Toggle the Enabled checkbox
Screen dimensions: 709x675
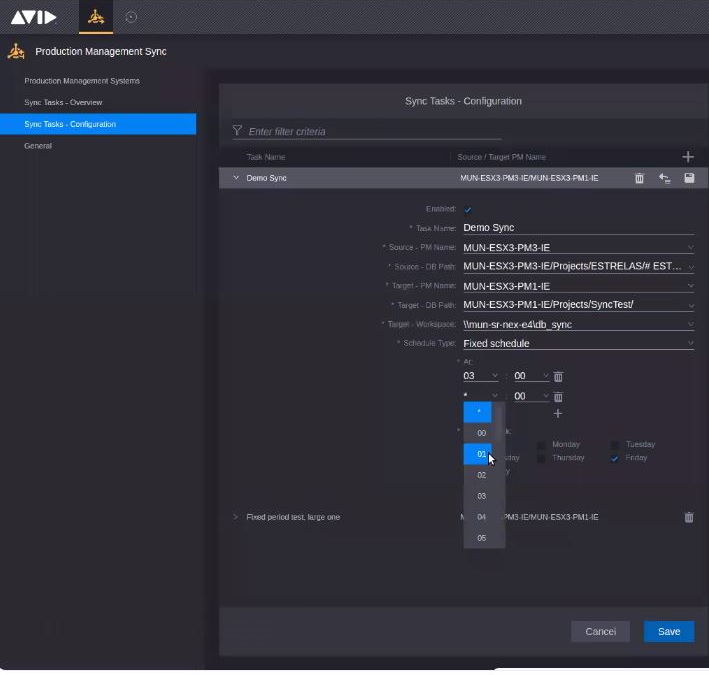(468, 209)
